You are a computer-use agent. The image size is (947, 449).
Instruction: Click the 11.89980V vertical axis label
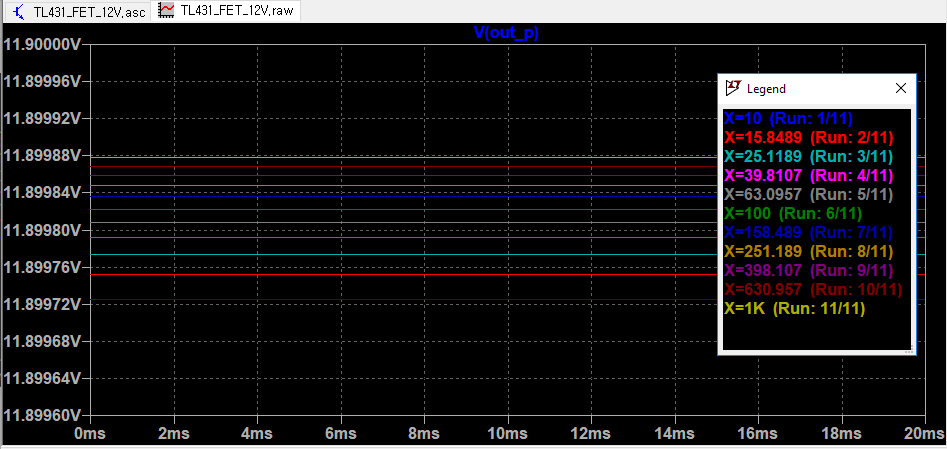click(41, 230)
